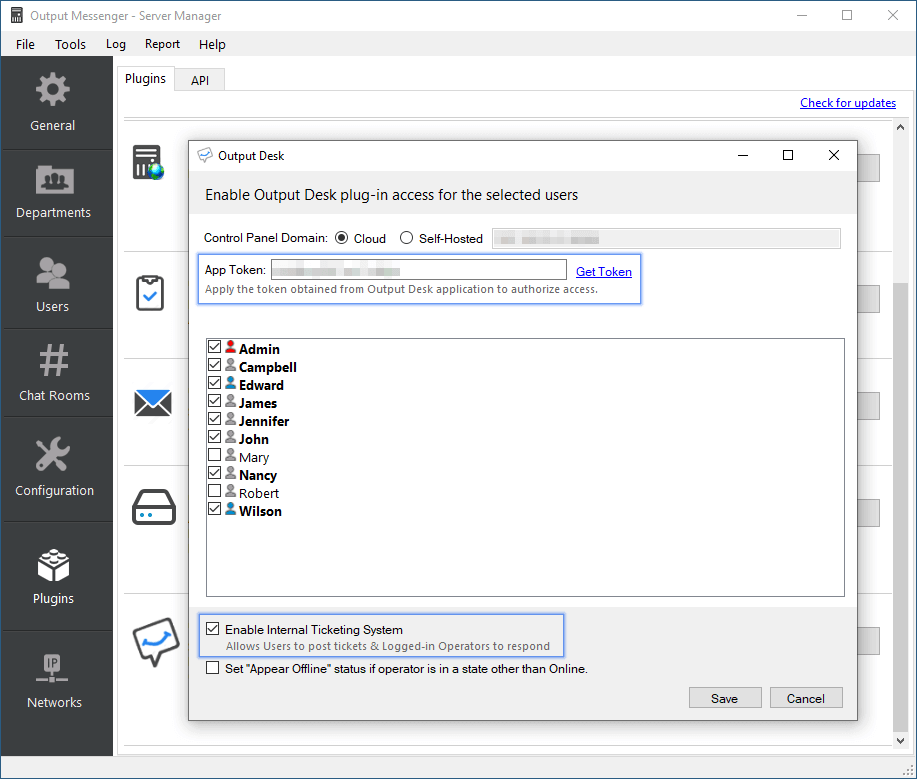
Task: Disable the Internal Ticketing System checkbox
Action: [213, 629]
